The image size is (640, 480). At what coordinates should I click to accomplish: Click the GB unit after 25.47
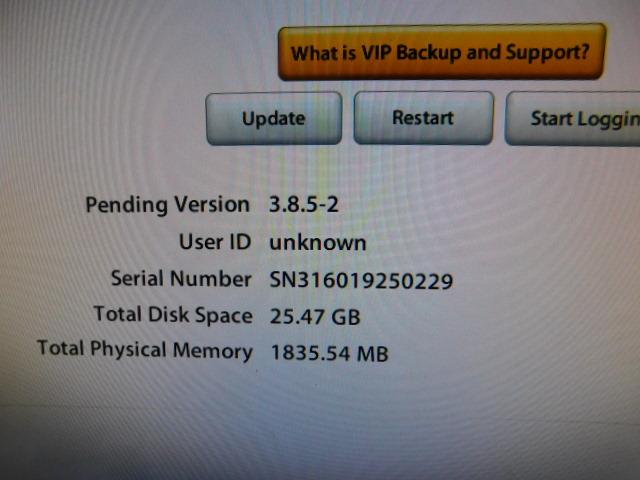(346, 317)
